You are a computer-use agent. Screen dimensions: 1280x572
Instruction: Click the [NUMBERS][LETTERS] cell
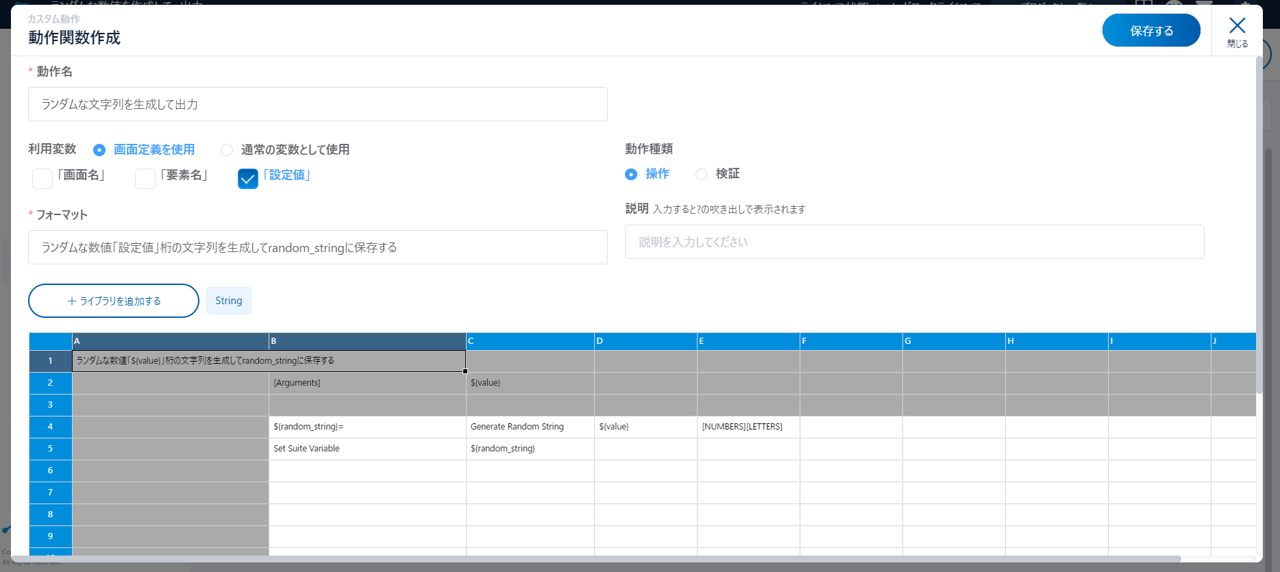(748, 427)
